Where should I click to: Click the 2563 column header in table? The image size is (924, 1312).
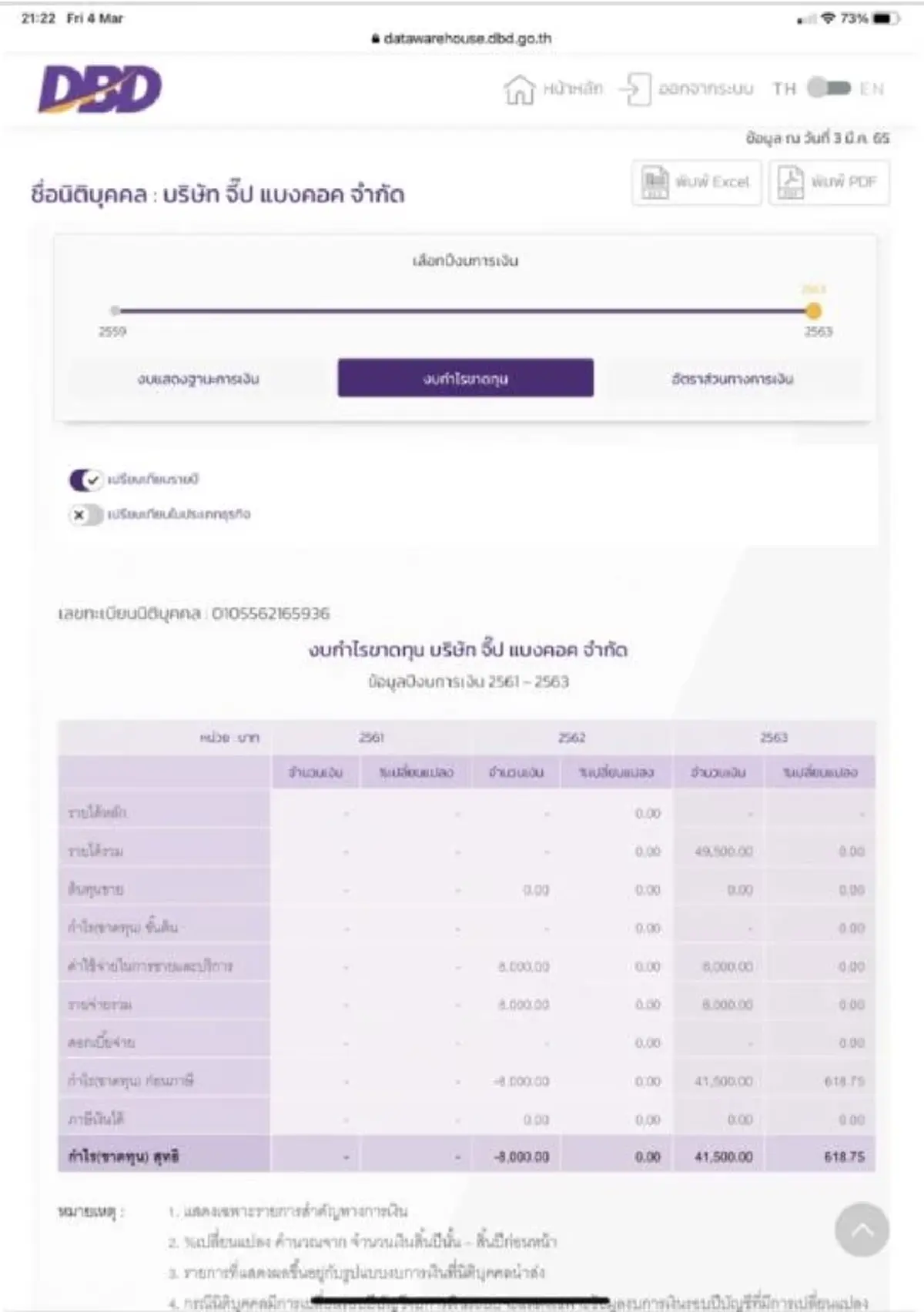(774, 738)
